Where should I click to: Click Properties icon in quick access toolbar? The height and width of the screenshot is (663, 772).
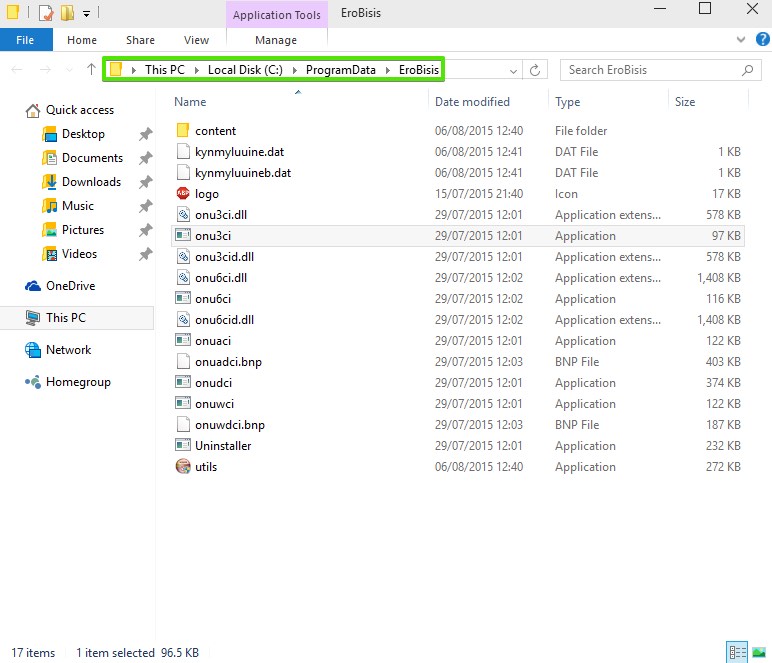[x=45, y=13]
